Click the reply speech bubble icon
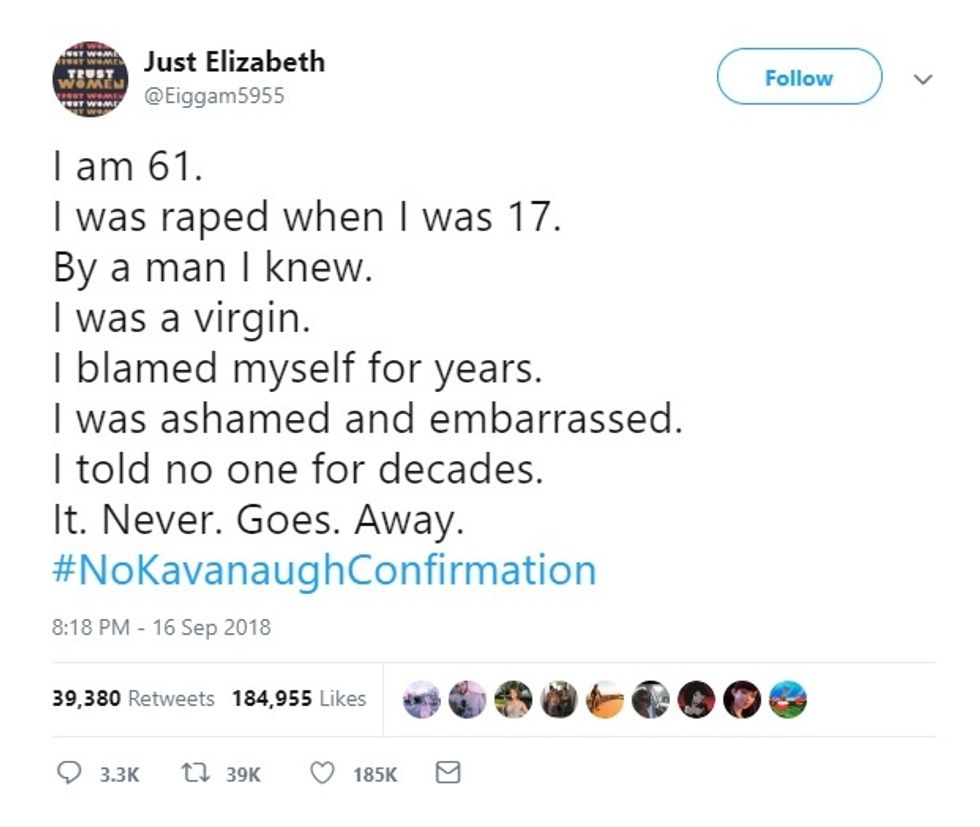Image resolution: width=980 pixels, height=827 pixels. point(69,773)
